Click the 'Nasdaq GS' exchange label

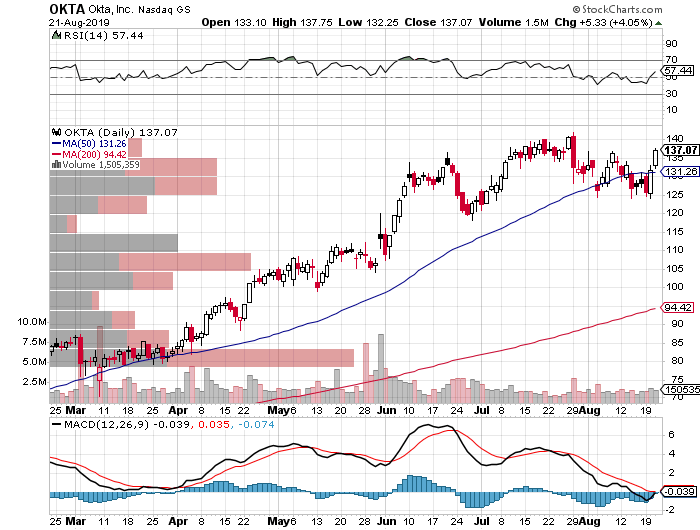(164, 9)
